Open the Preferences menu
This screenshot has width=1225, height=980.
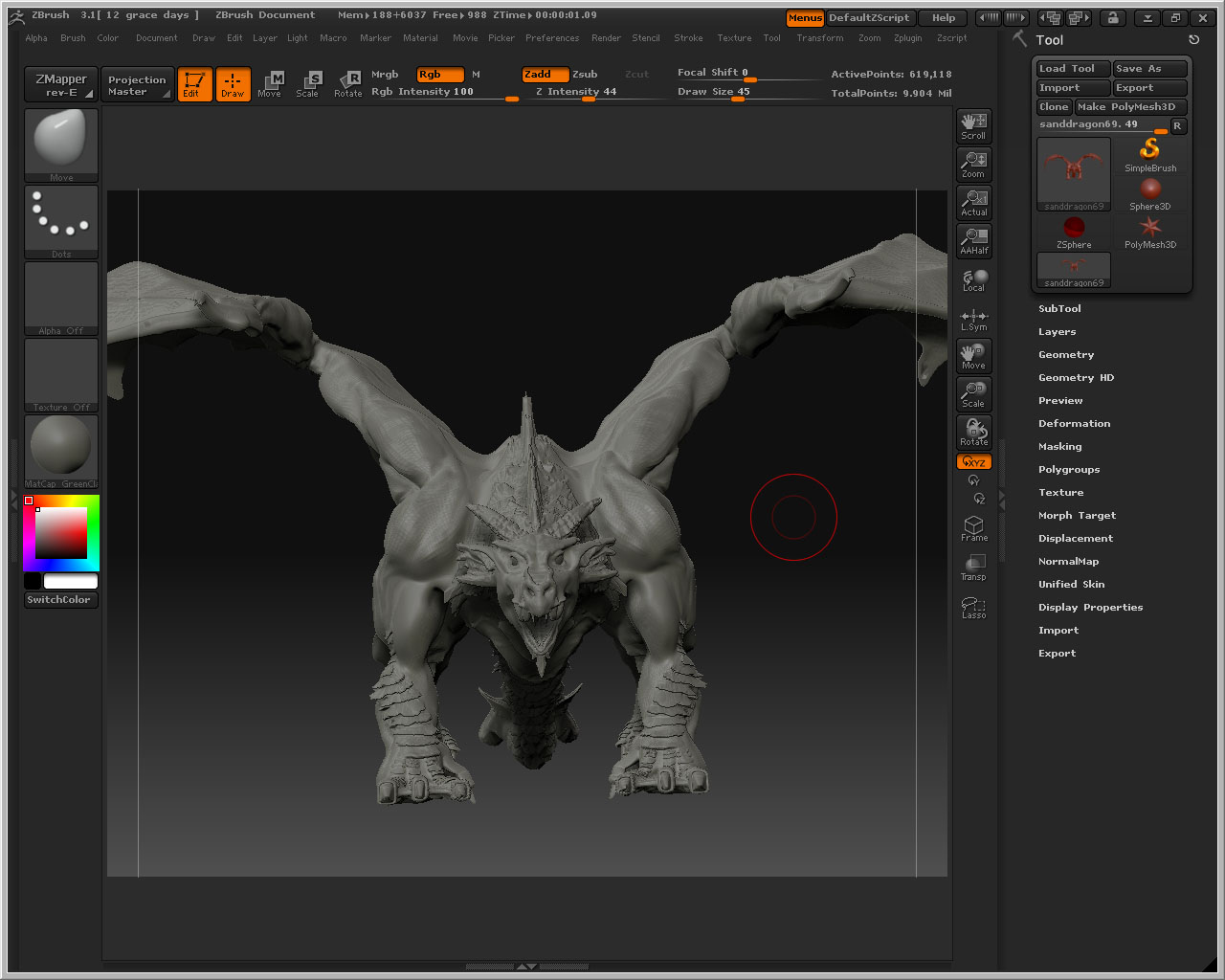552,38
